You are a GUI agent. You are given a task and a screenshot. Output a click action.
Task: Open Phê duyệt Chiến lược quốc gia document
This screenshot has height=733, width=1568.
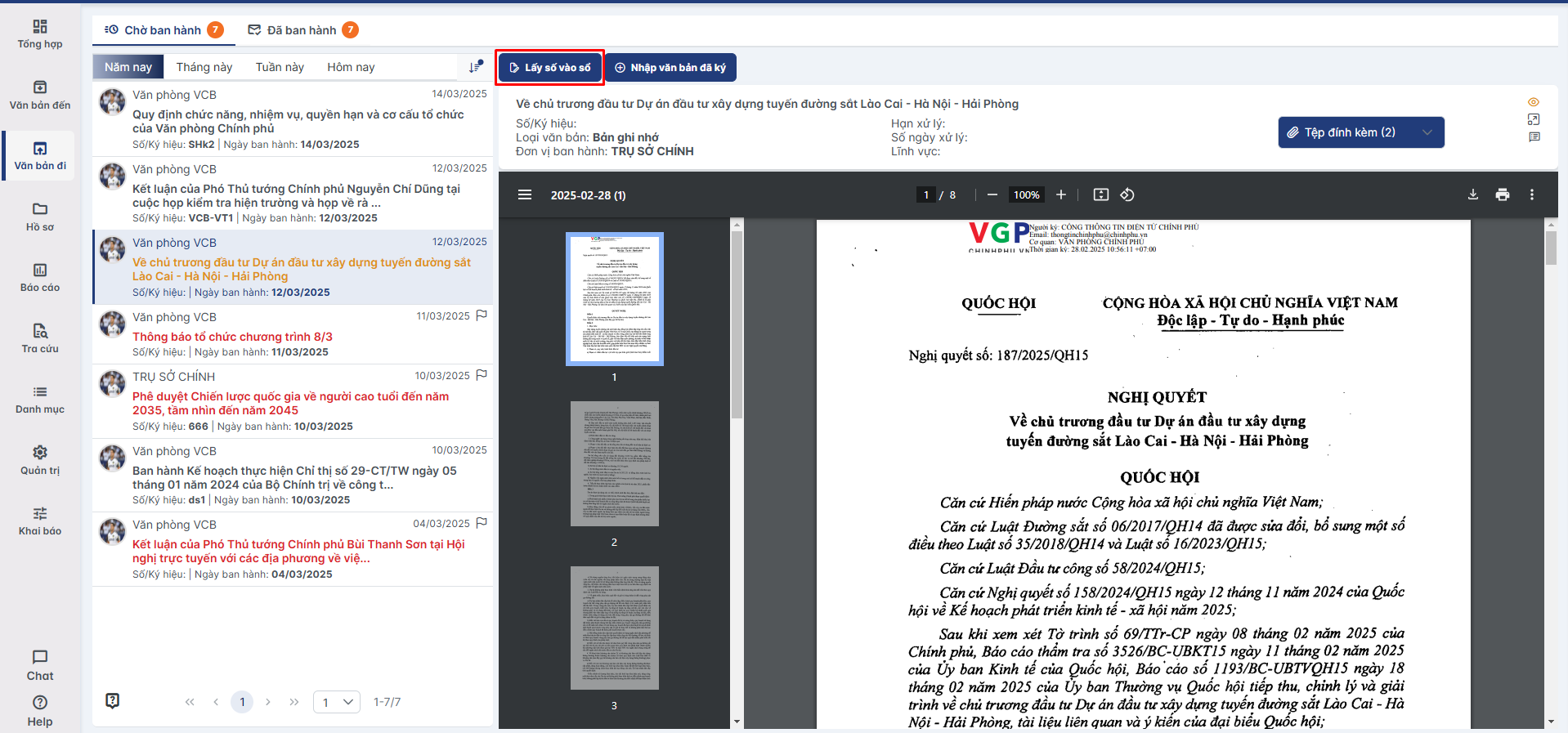(x=293, y=401)
